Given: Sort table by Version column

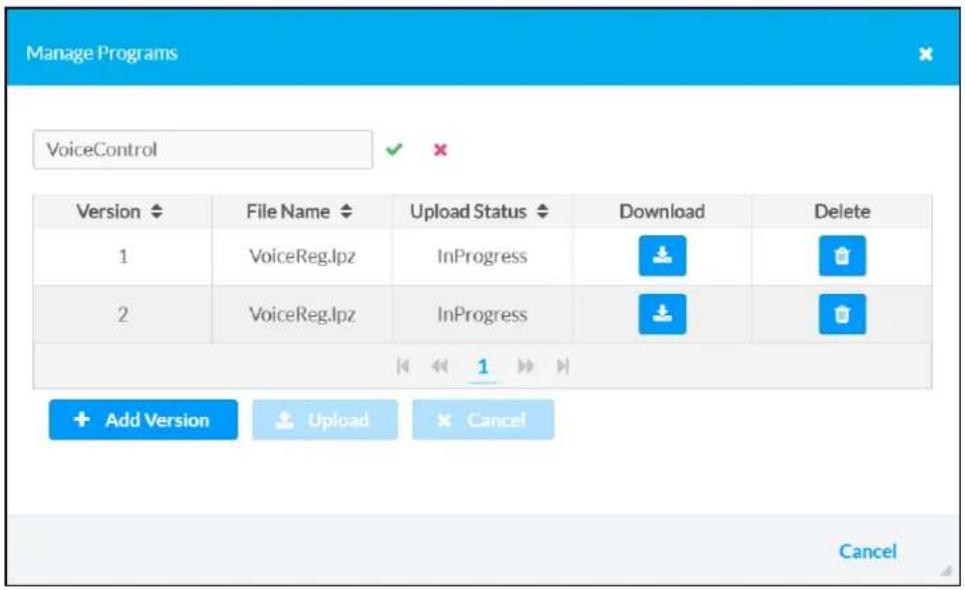Looking at the screenshot, I should [x=119, y=212].
